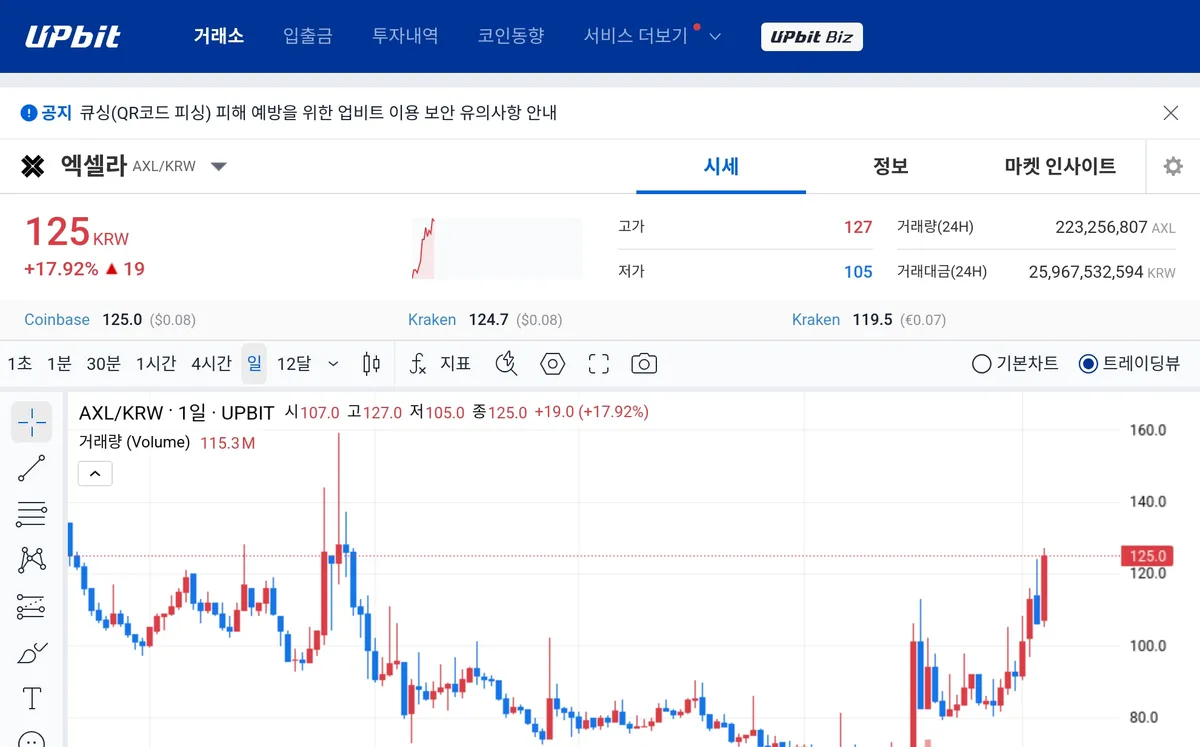Image resolution: width=1200 pixels, height=747 pixels.
Task: Select the 기본차트 radio option
Action: [x=1015, y=364]
